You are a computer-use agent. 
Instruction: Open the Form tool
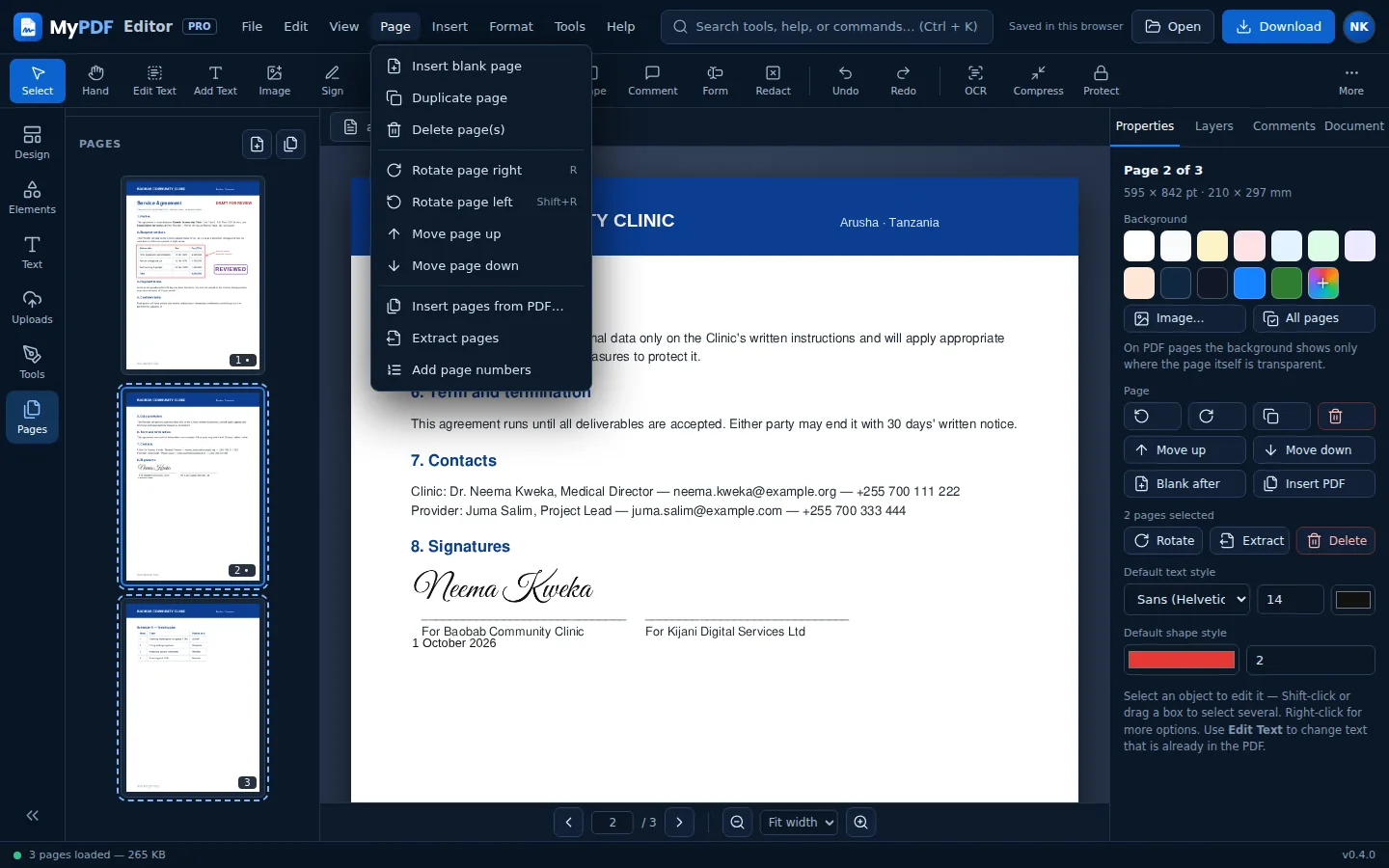coord(716,80)
